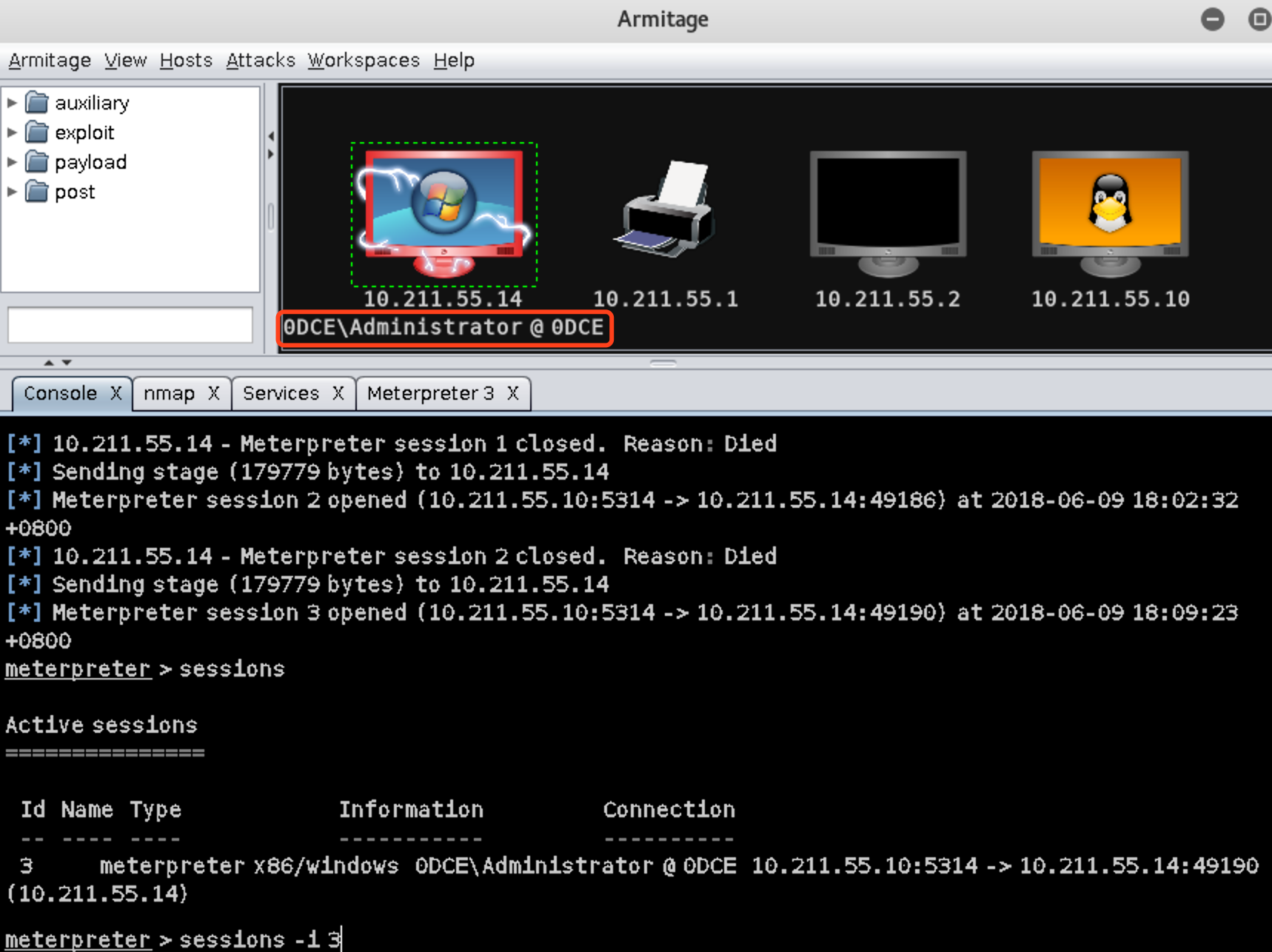Click 'Meterpreter session 2 opened' log line
This screenshot has height=952, width=1272.
[622, 514]
